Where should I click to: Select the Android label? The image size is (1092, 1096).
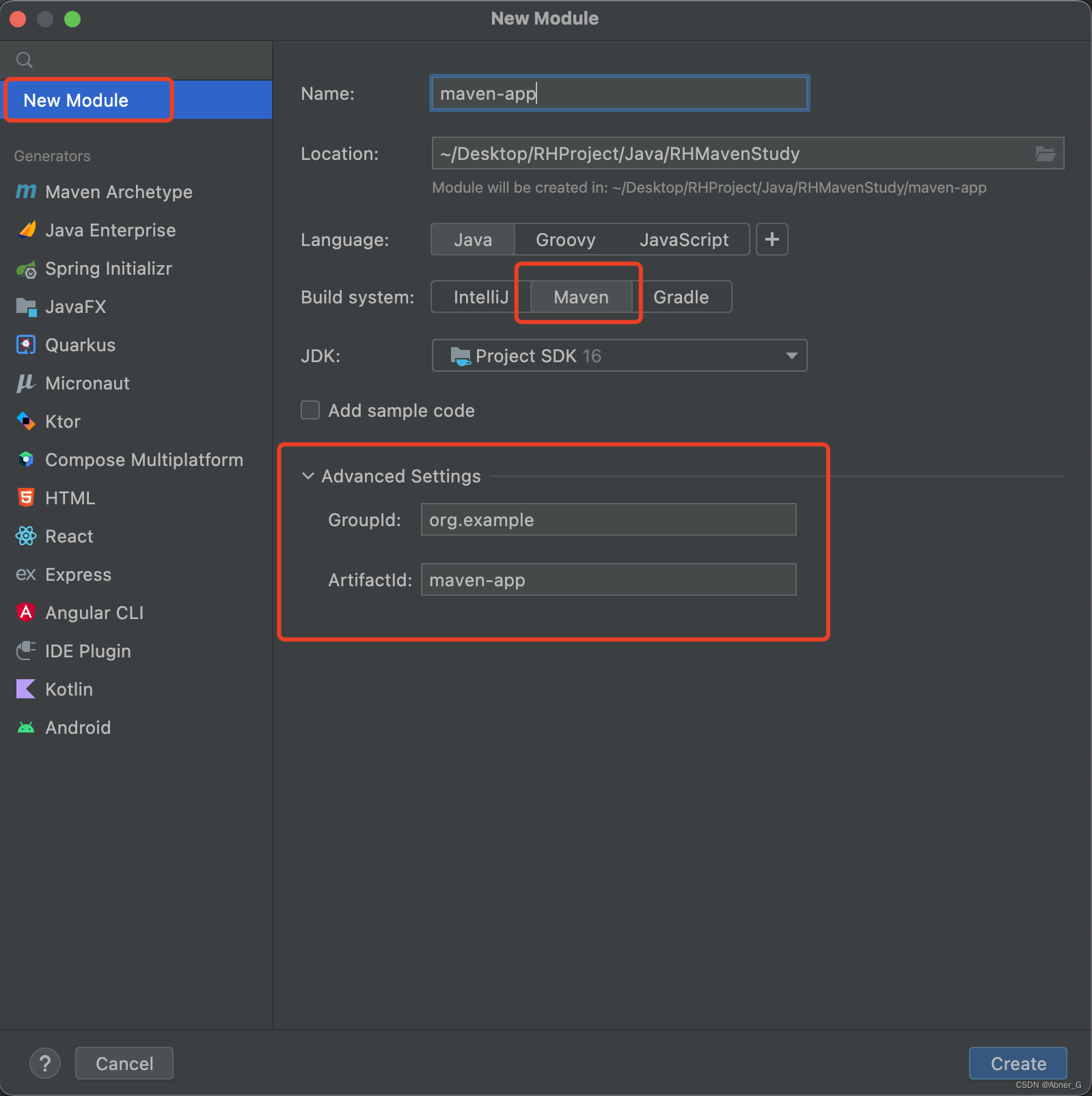78,728
